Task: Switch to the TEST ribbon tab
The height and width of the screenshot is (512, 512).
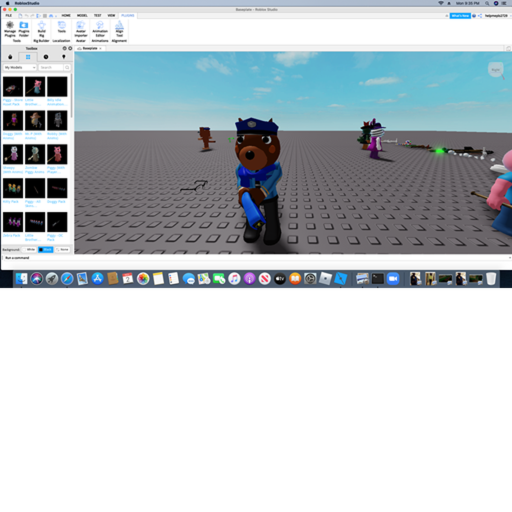Action: (97, 16)
